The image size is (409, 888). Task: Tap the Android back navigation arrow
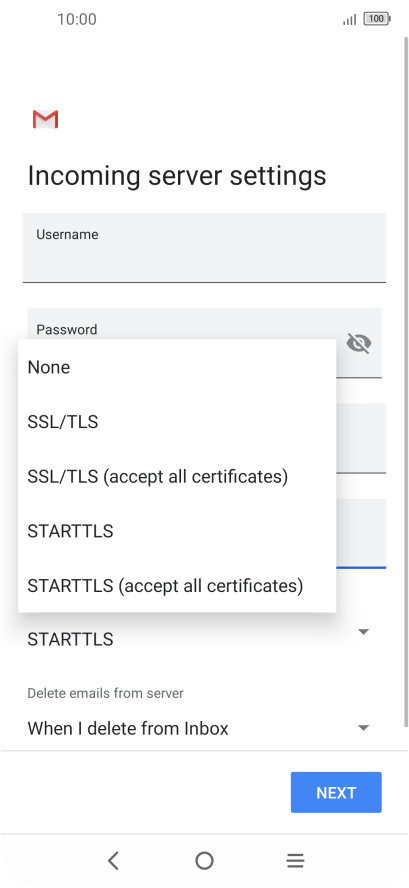point(113,861)
